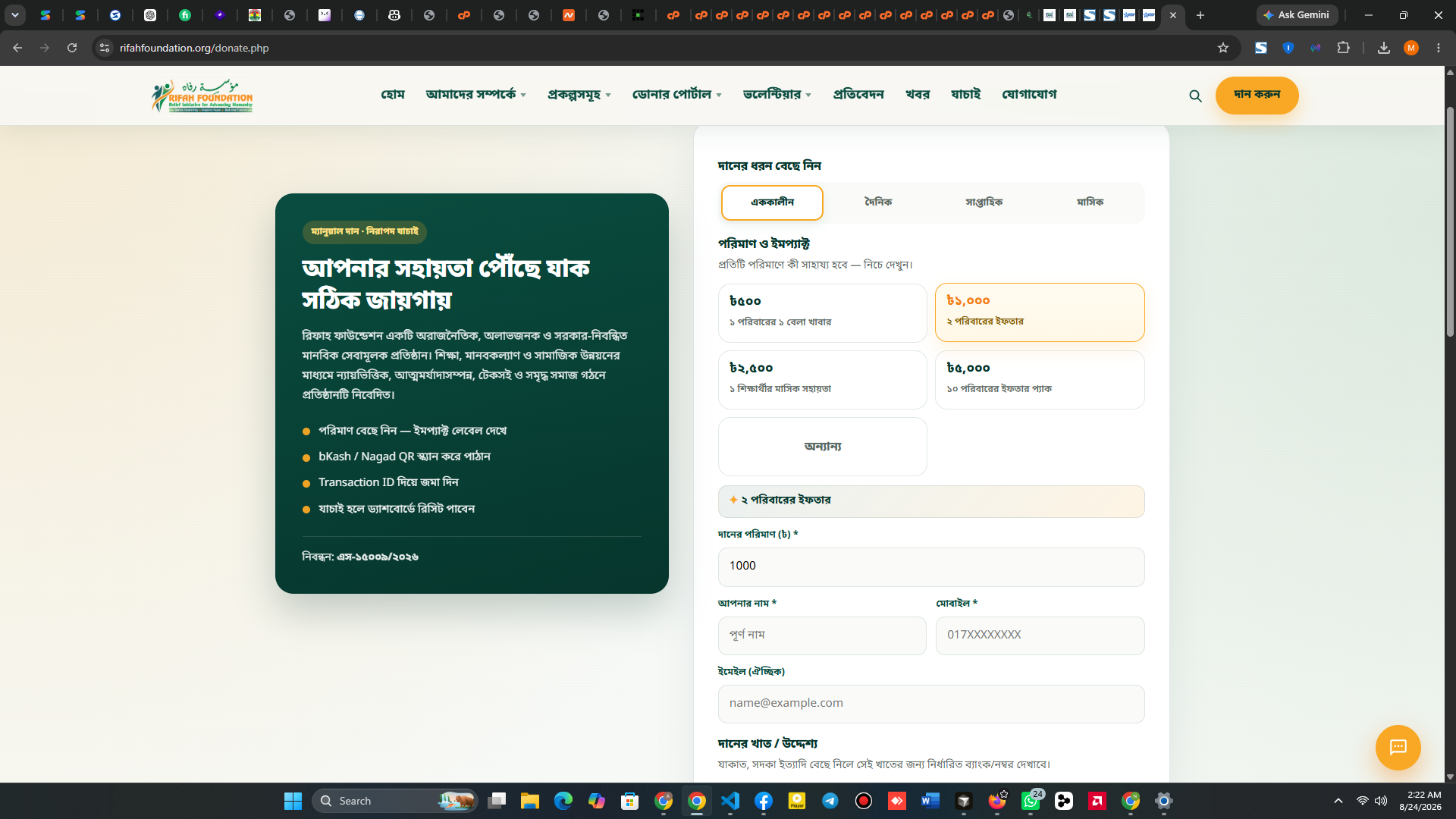Image resolution: width=1456 pixels, height=819 pixels.
Task: Open Facebook app from taskbar
Action: [763, 801]
